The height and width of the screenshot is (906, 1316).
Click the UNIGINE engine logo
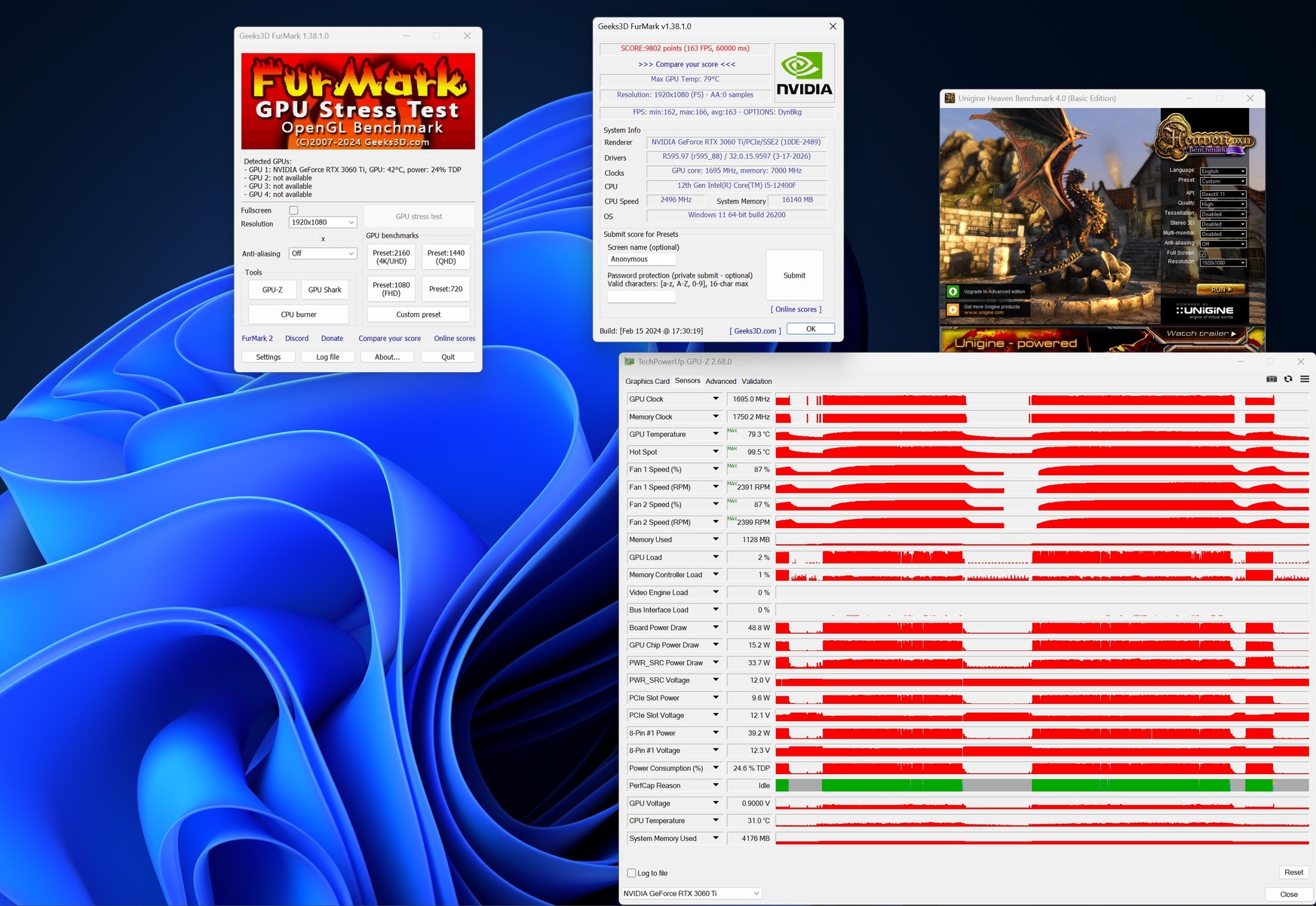pyautogui.click(x=1204, y=310)
